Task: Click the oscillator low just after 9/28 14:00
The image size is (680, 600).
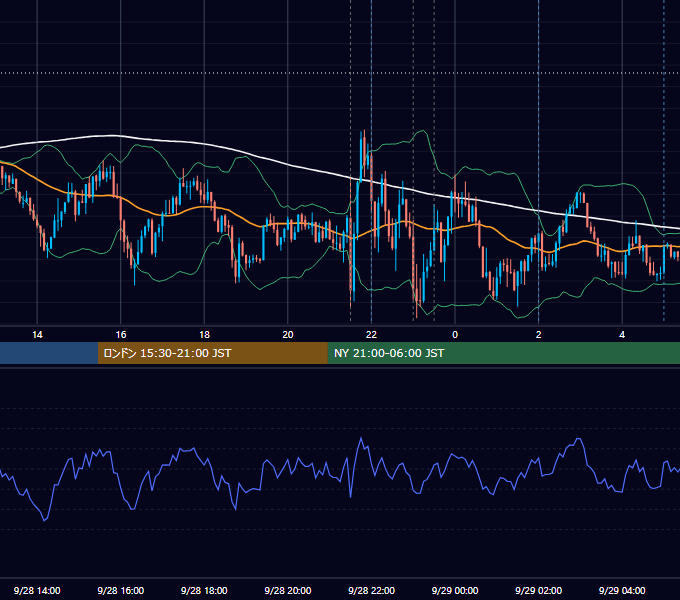Action: [45, 519]
